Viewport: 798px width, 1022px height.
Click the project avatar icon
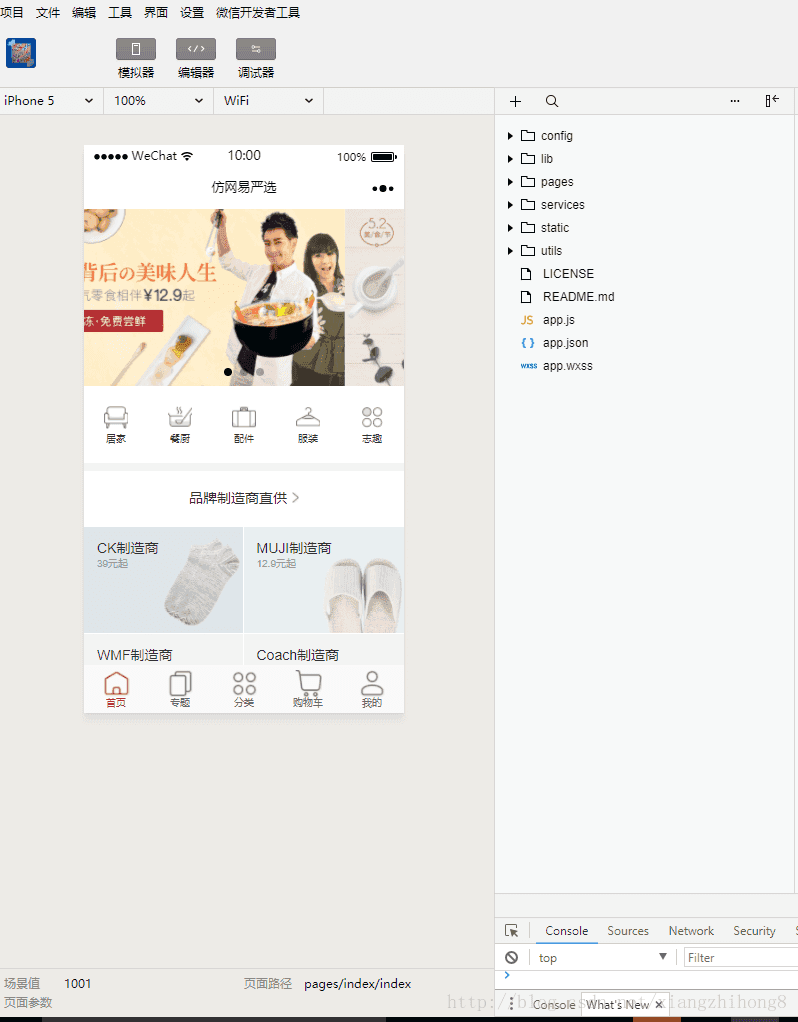tap(21, 53)
